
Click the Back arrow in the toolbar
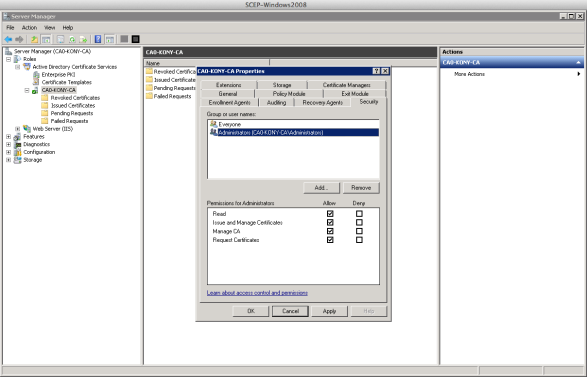[x=8, y=39]
